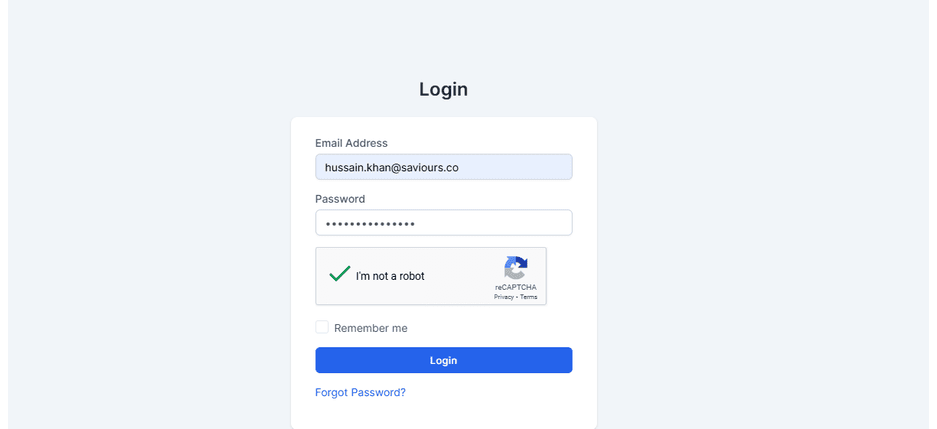
Task: Focus the Email Address input field
Action: click(443, 167)
